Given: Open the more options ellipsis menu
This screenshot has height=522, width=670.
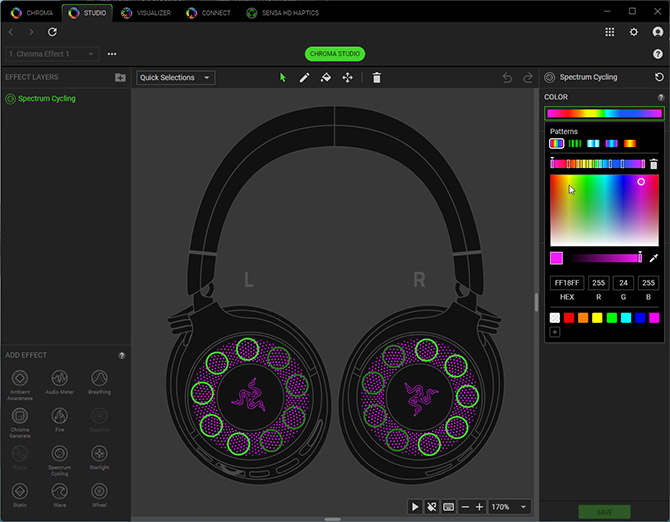Looking at the screenshot, I should point(112,54).
